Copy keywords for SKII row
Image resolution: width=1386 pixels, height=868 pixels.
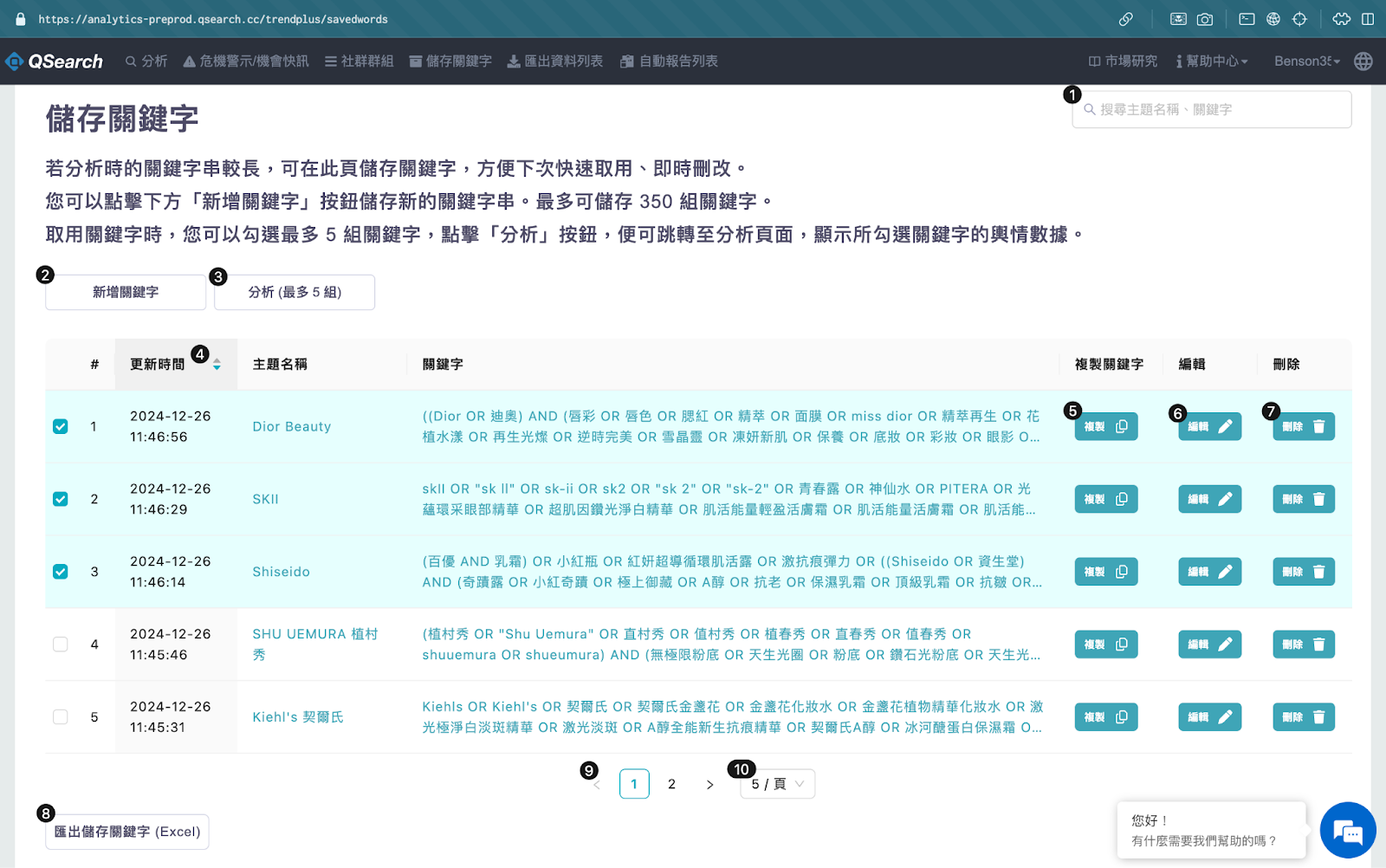(x=1106, y=499)
